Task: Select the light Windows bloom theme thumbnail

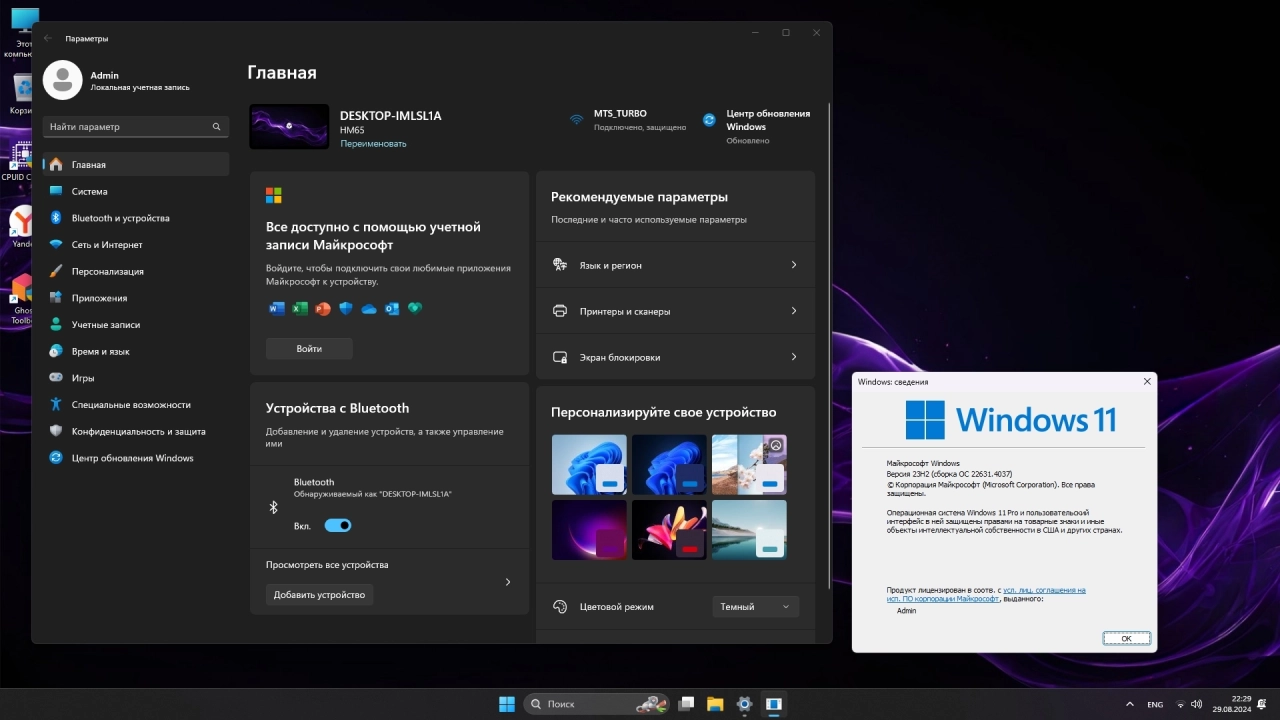Action: (x=589, y=464)
